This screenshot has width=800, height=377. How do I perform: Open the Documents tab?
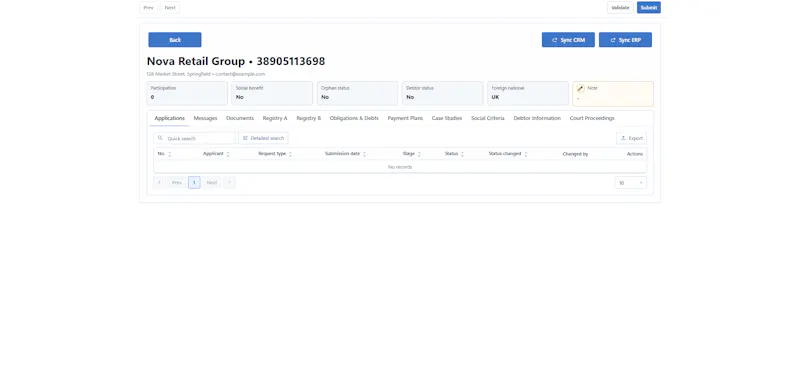coord(240,118)
